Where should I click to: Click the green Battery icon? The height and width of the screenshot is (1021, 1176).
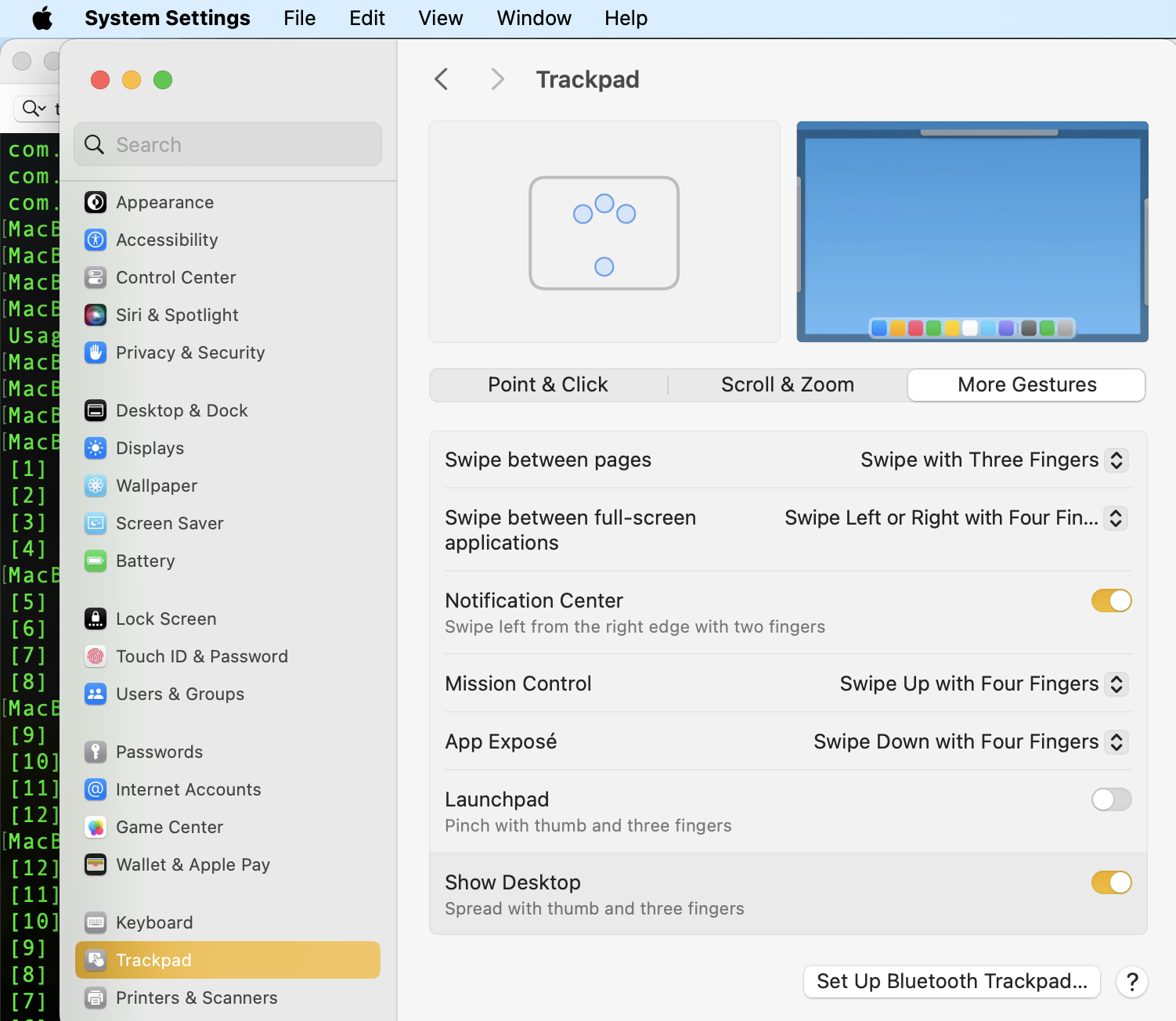(96, 561)
